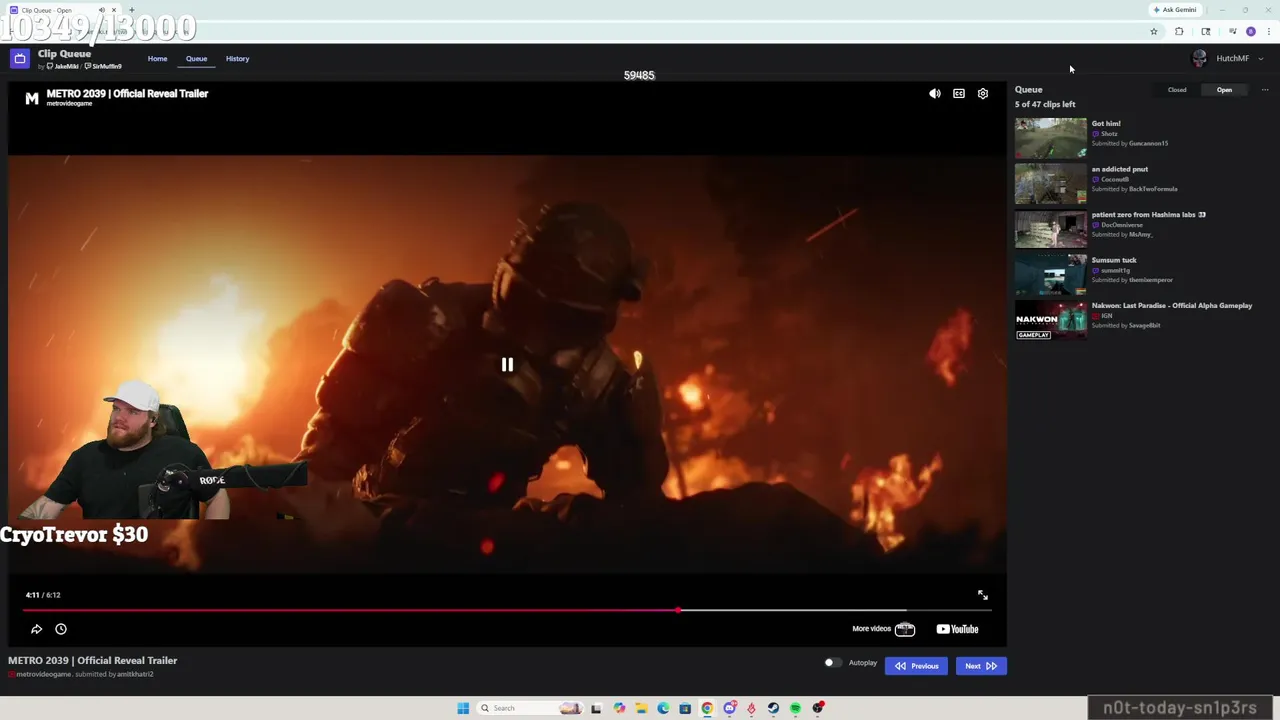The width and height of the screenshot is (1280, 720).
Task: Click JakeMiki GitHub author link
Action: coord(63,67)
